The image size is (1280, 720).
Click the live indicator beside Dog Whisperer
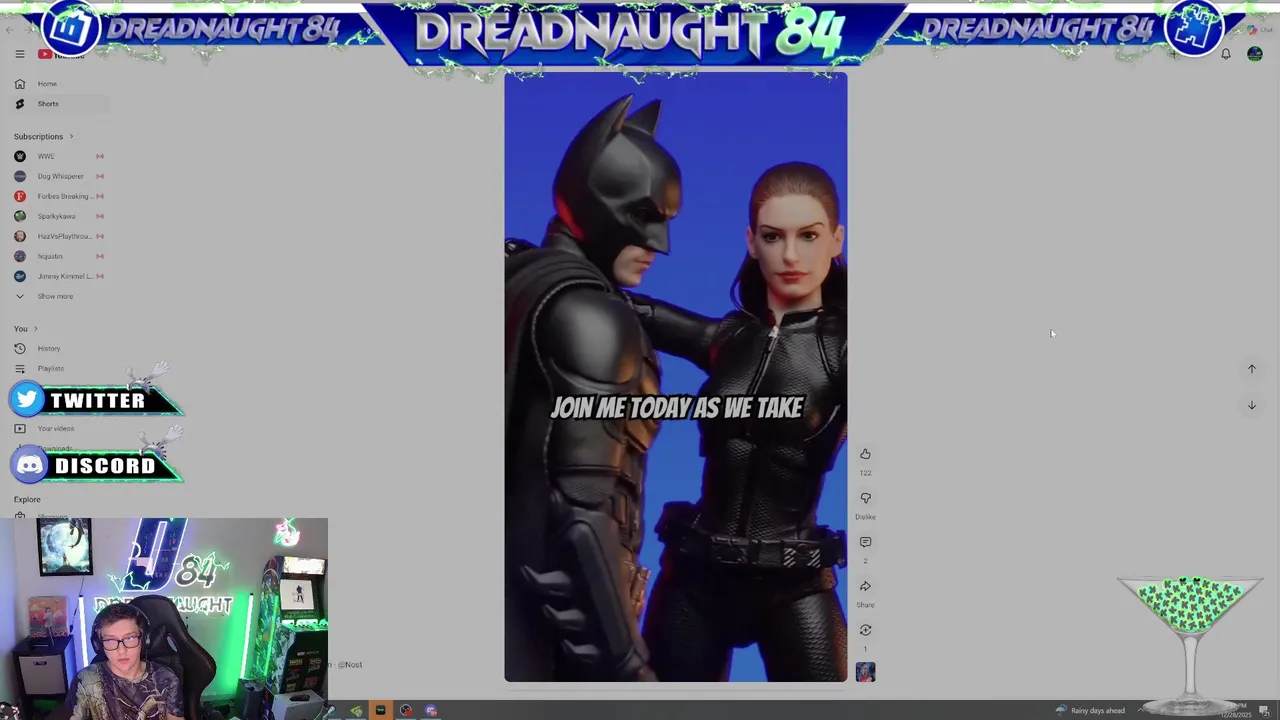[99, 176]
